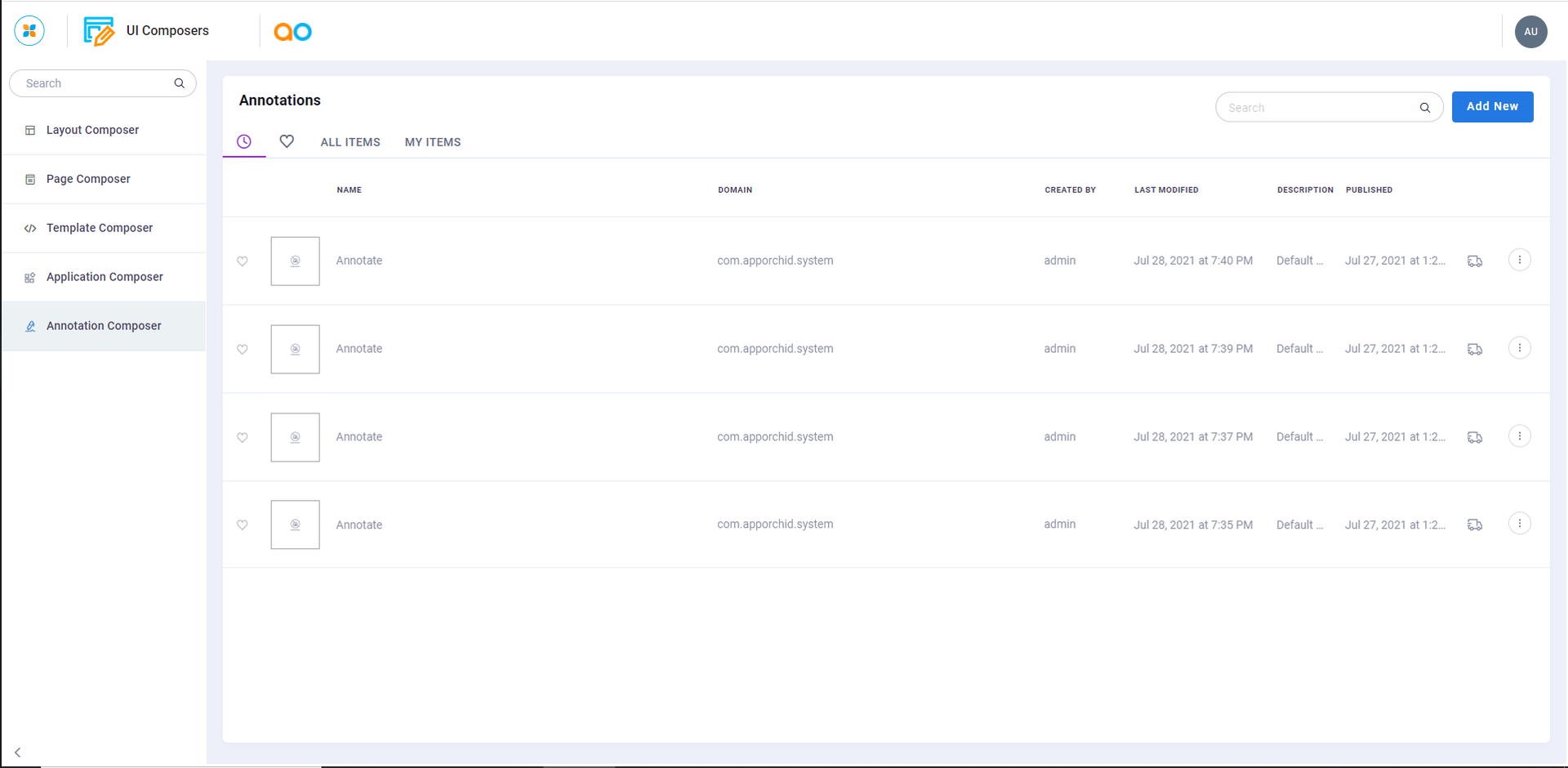Viewport: 1568px width, 768px height.
Task: Switch to the ALL ITEMS tab
Action: click(350, 142)
